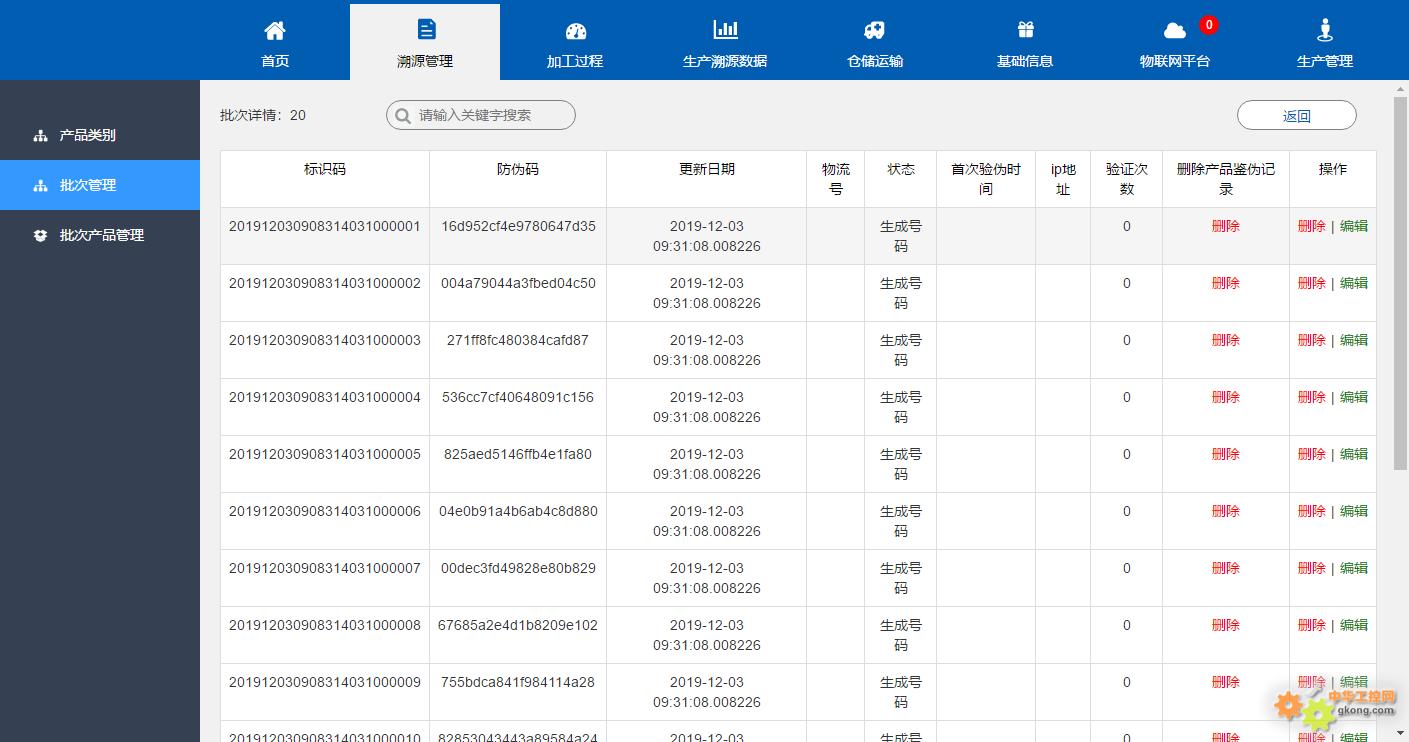Viewport: 1409px width, 742px height.
Task: Delete authentication records for row 000009
Action: click(1226, 682)
